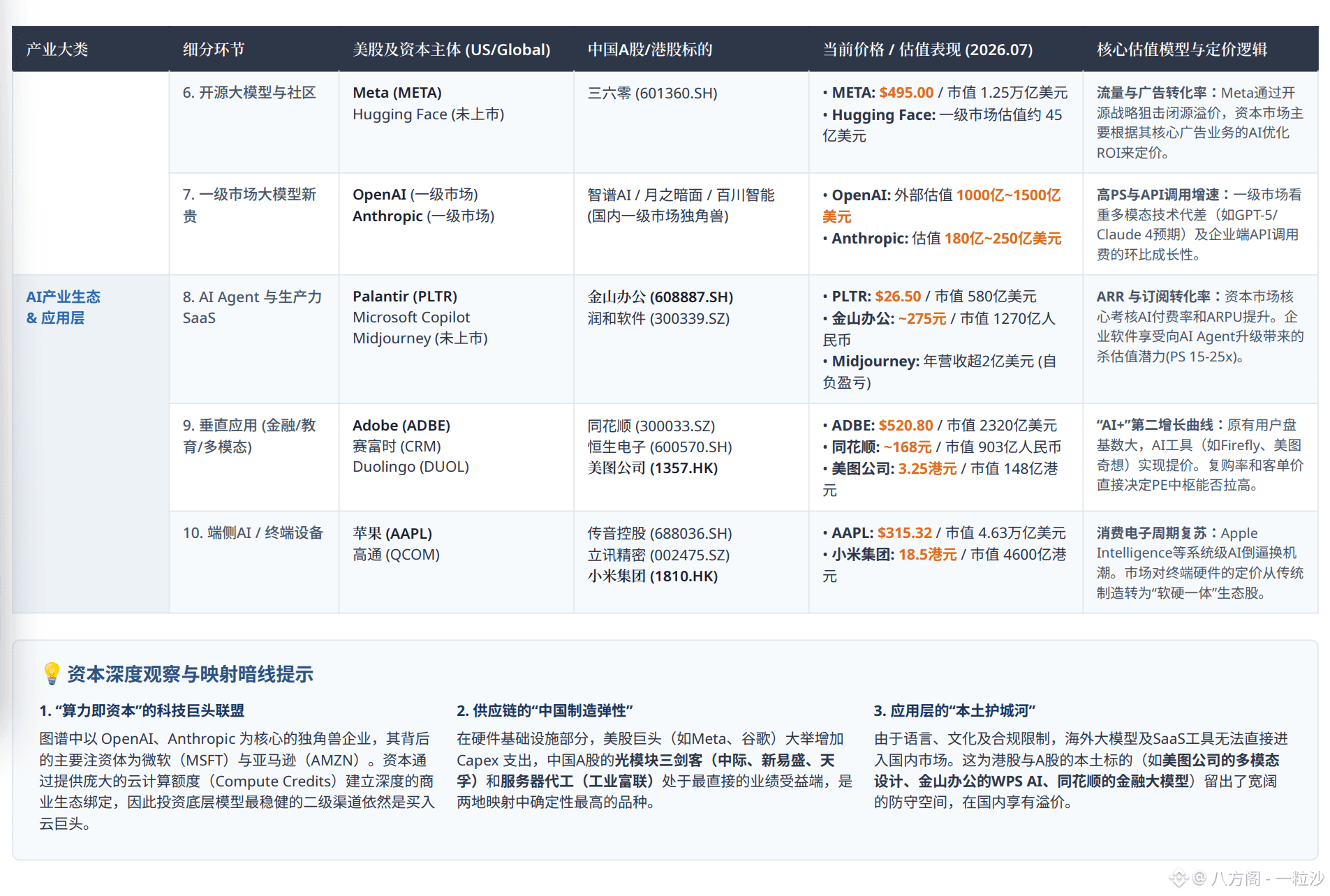This screenshot has height=896, width=1330.
Task: Select the AAPL price $315.32
Action: pyautogui.click(x=905, y=533)
